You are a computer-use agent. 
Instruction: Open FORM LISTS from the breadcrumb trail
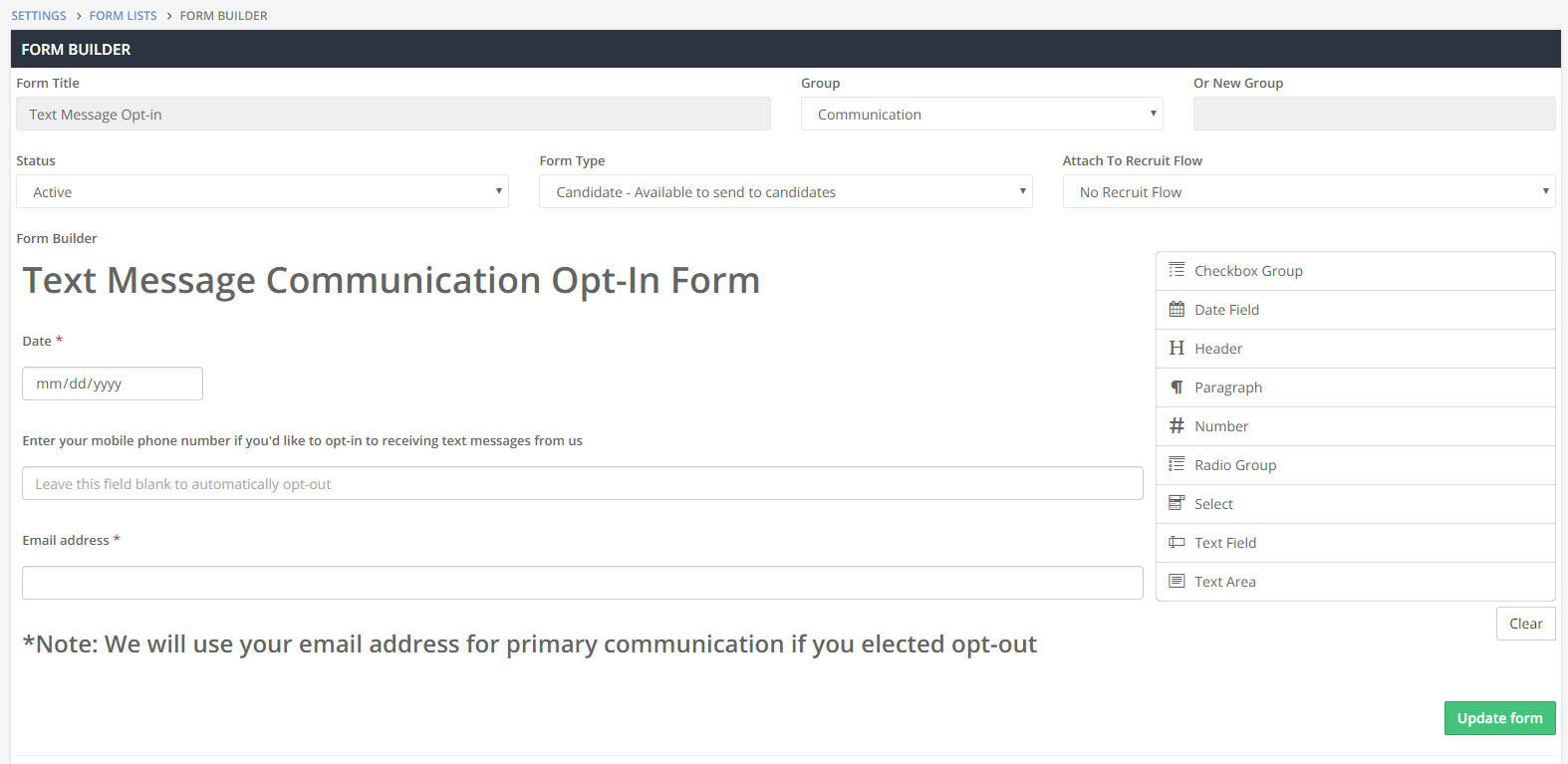[123, 15]
